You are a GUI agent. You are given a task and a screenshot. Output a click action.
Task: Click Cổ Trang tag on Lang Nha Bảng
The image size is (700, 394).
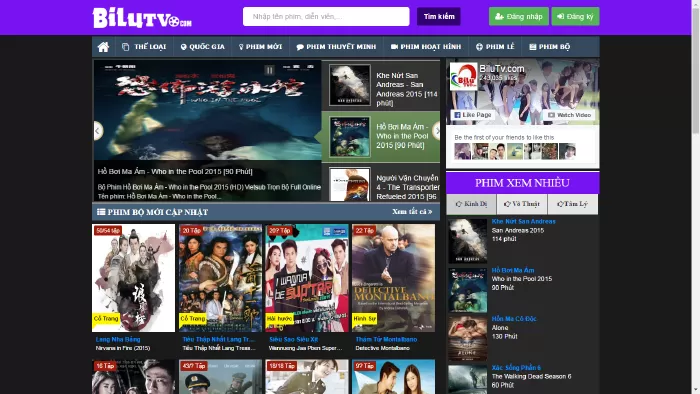(x=106, y=319)
